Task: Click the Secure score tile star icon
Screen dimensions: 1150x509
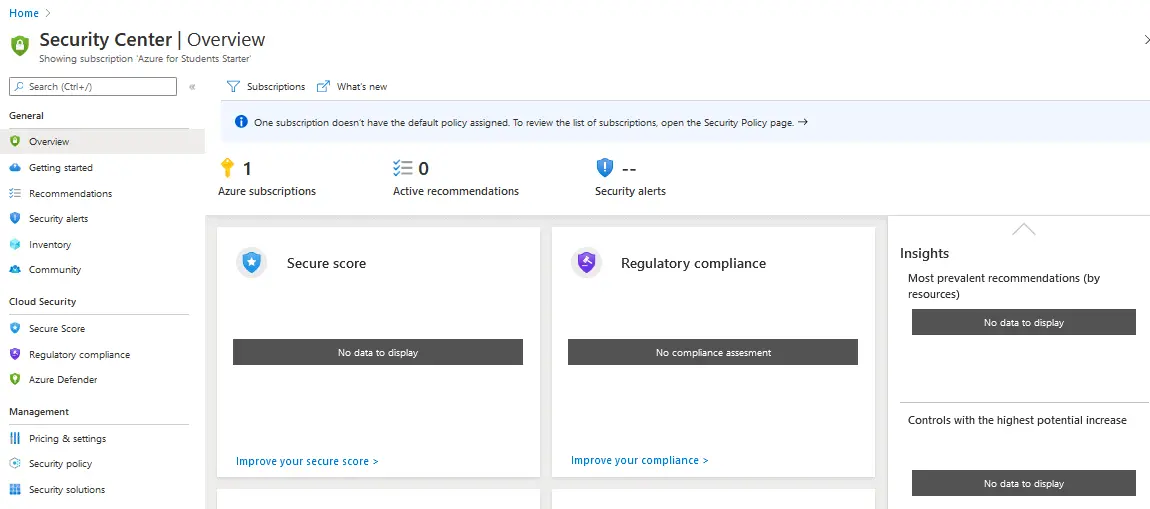Action: point(252,263)
